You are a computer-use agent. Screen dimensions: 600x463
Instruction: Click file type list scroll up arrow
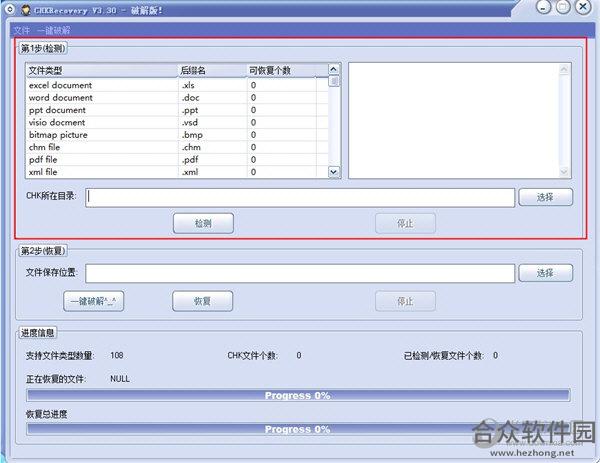pos(334,69)
